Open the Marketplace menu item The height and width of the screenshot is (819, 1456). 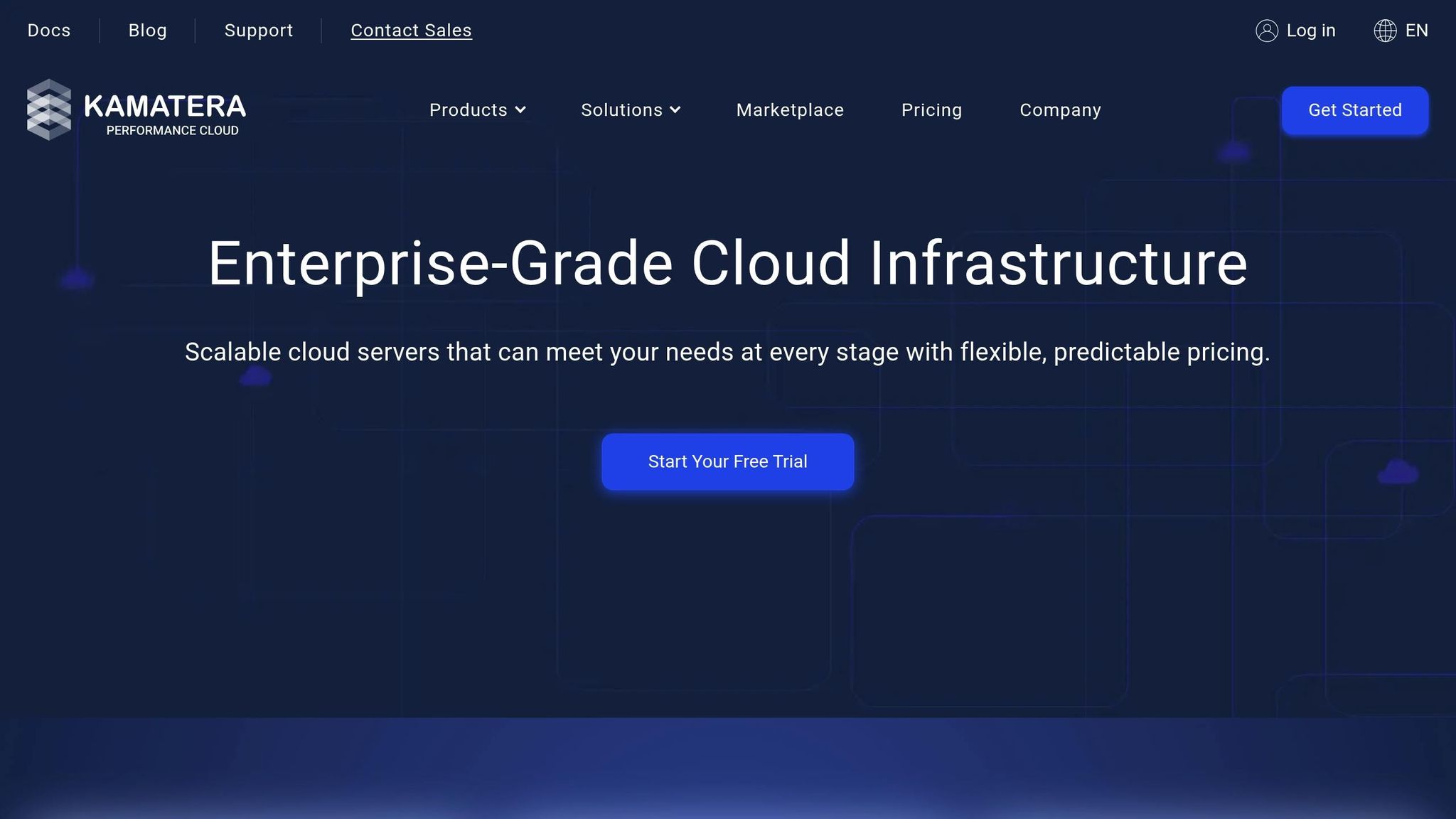pos(790,110)
